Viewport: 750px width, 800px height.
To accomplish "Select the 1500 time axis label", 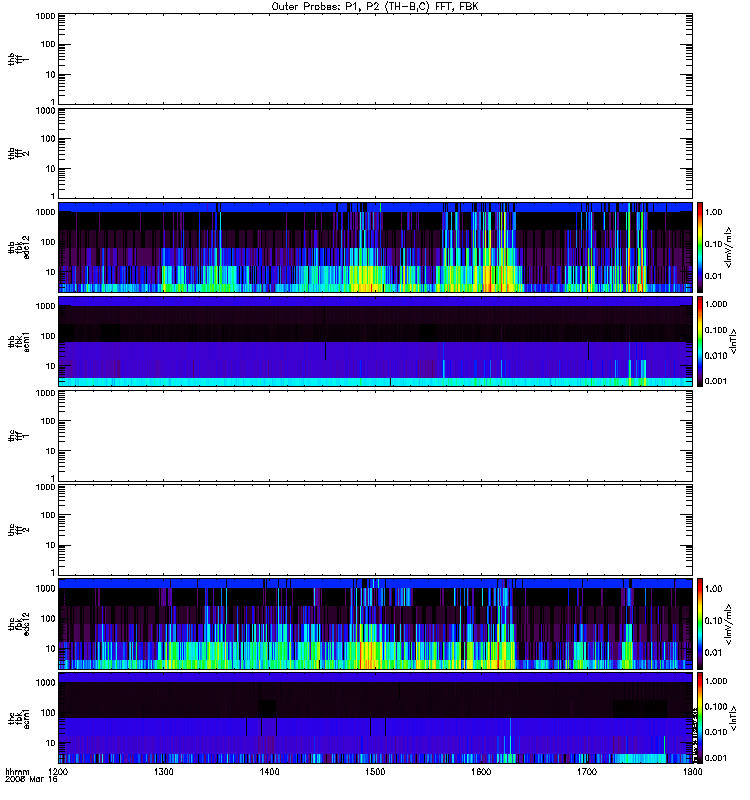I will point(375,771).
